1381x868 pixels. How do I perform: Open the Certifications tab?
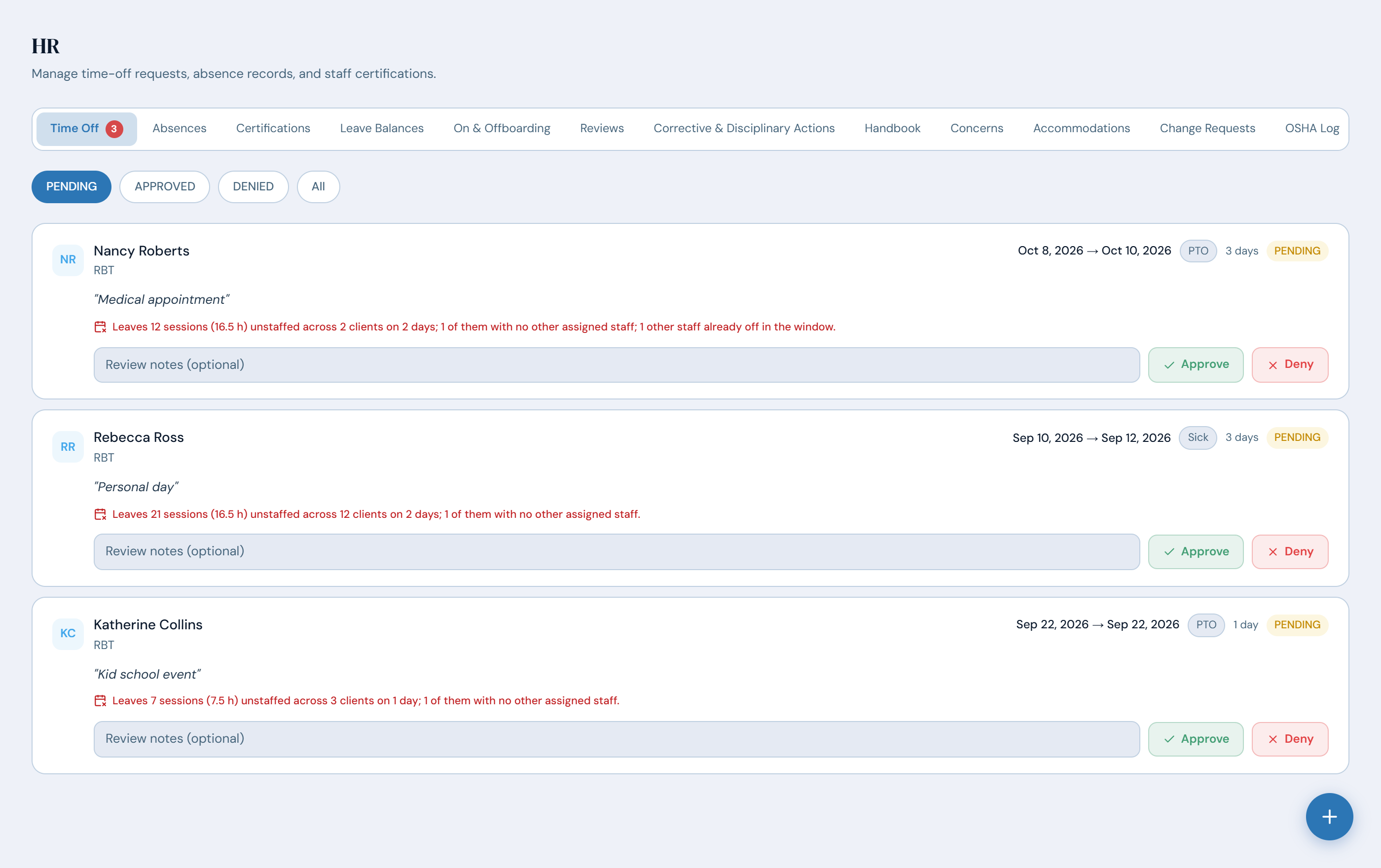(x=273, y=128)
